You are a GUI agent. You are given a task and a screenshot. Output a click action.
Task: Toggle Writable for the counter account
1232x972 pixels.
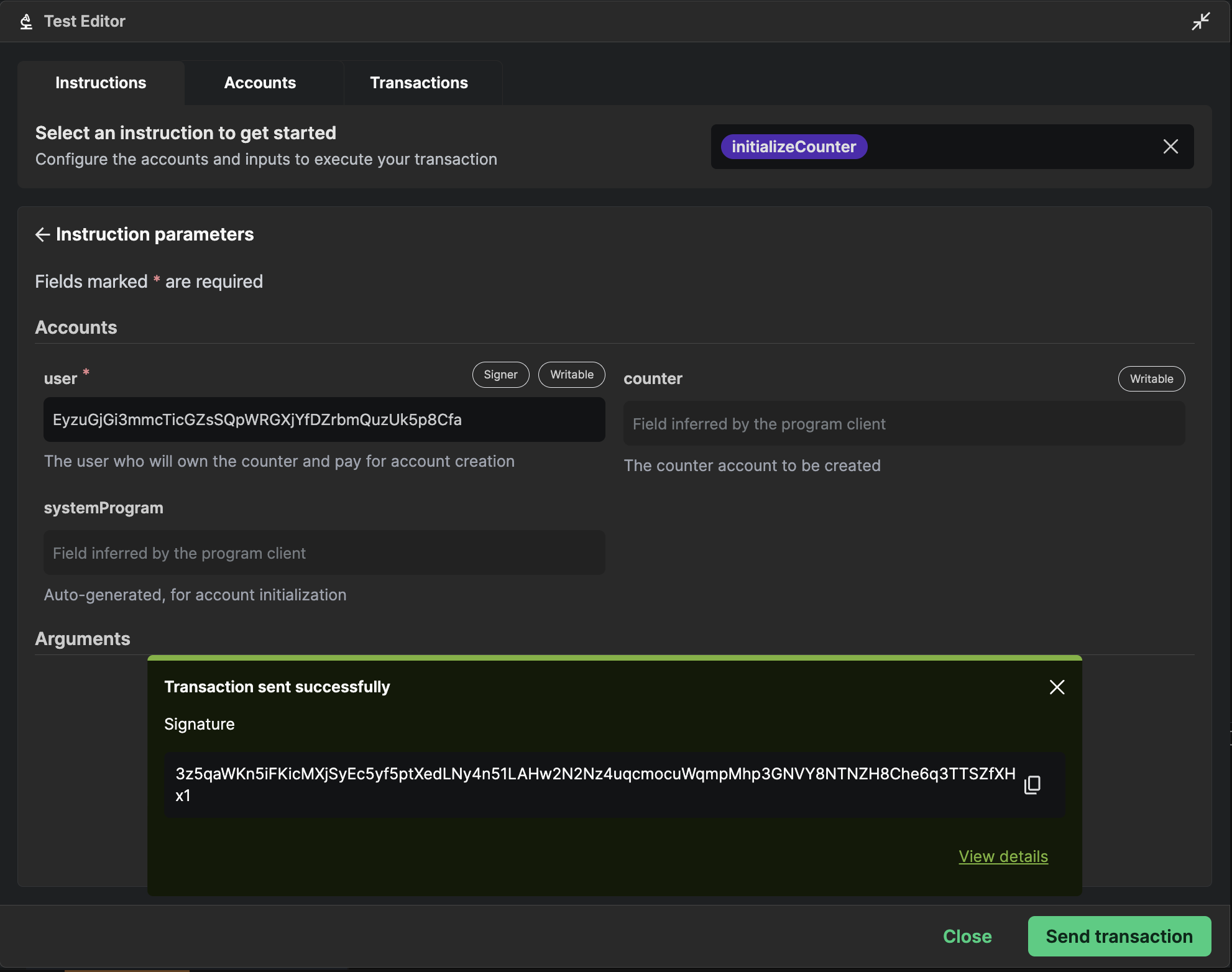1151,378
